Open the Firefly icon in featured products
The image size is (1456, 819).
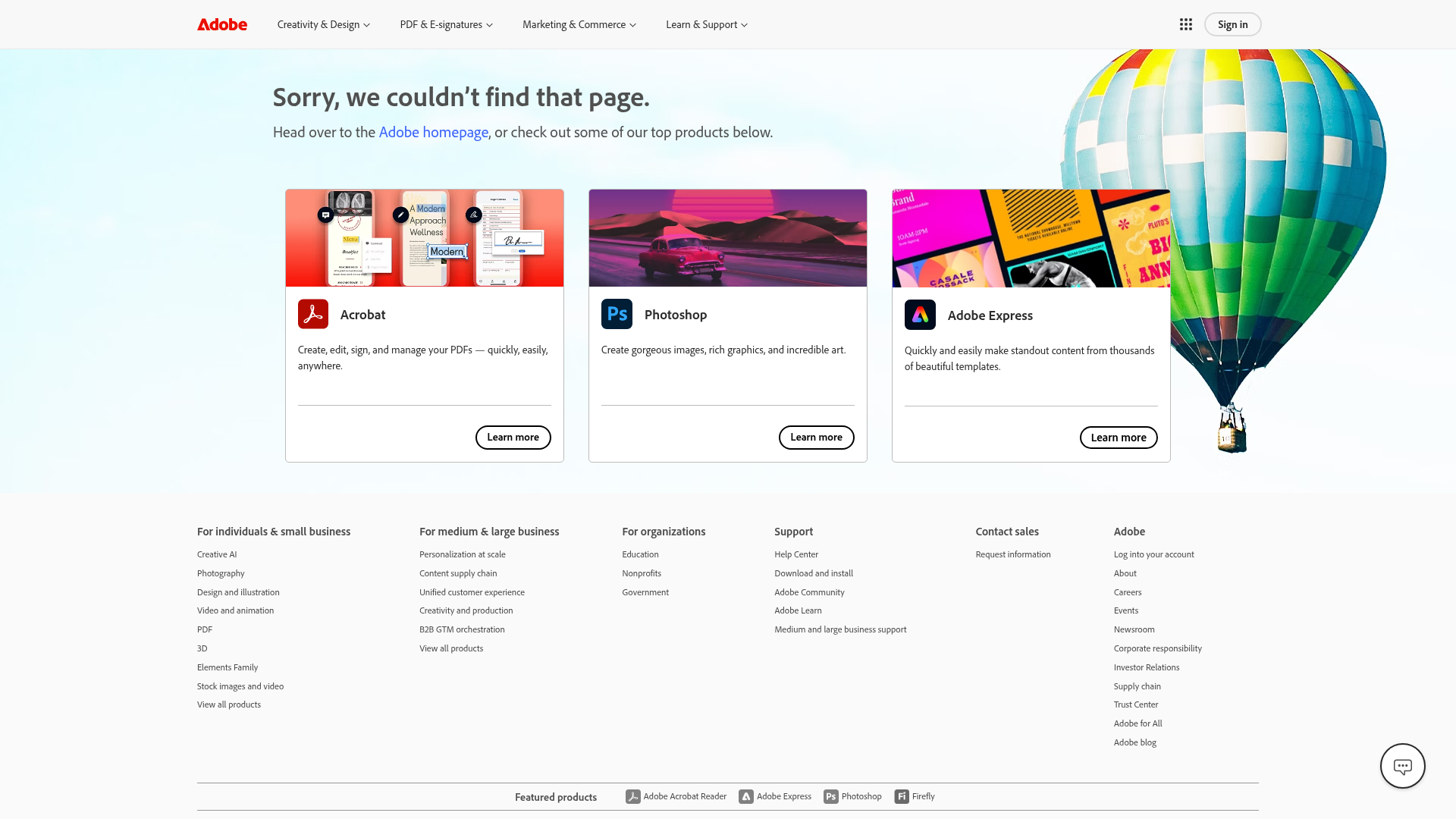coord(902,796)
